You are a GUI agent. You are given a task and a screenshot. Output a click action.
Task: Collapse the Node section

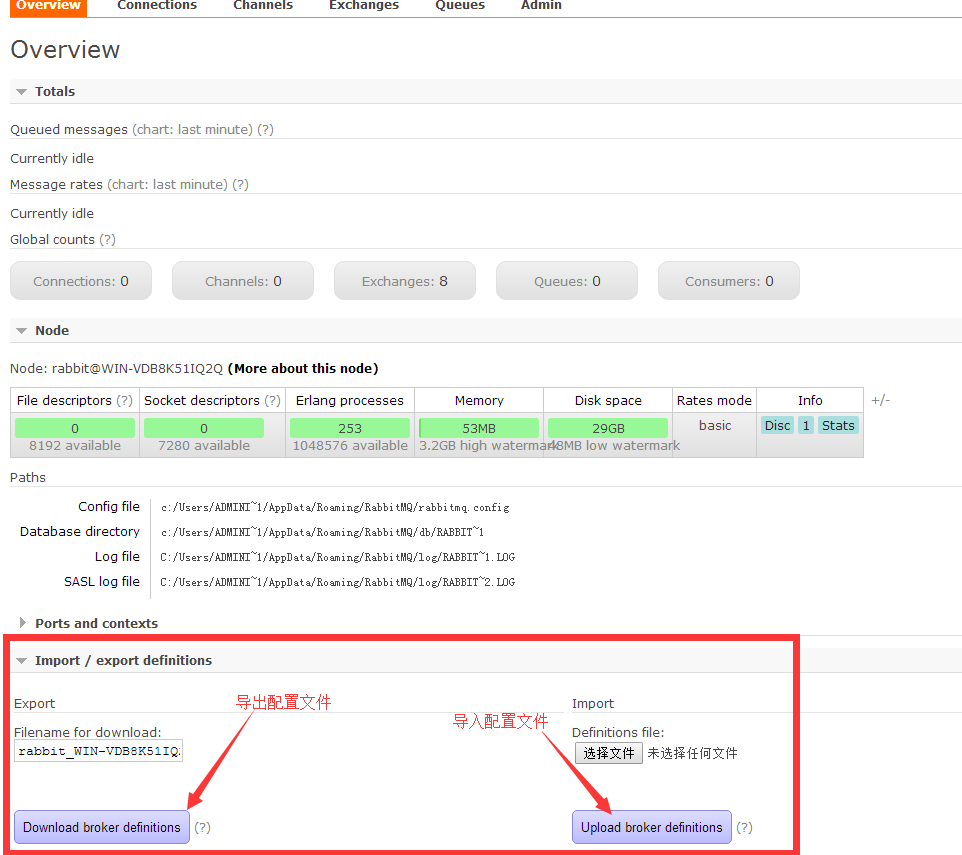[x=52, y=331]
